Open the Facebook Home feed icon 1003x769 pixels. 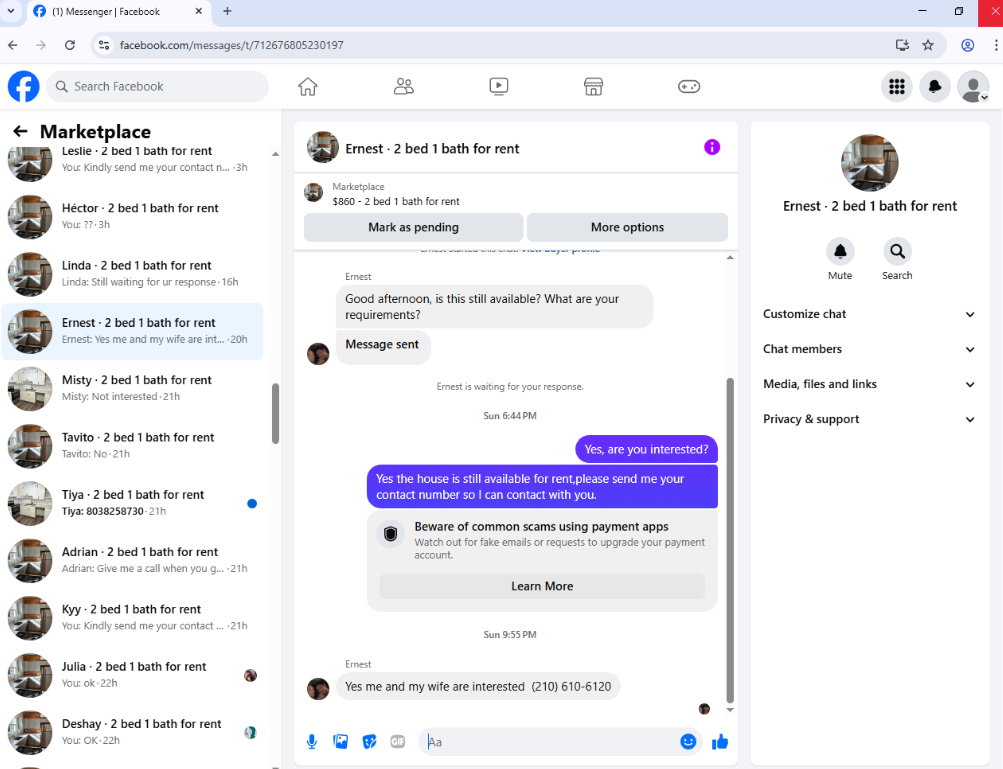pyautogui.click(x=308, y=86)
